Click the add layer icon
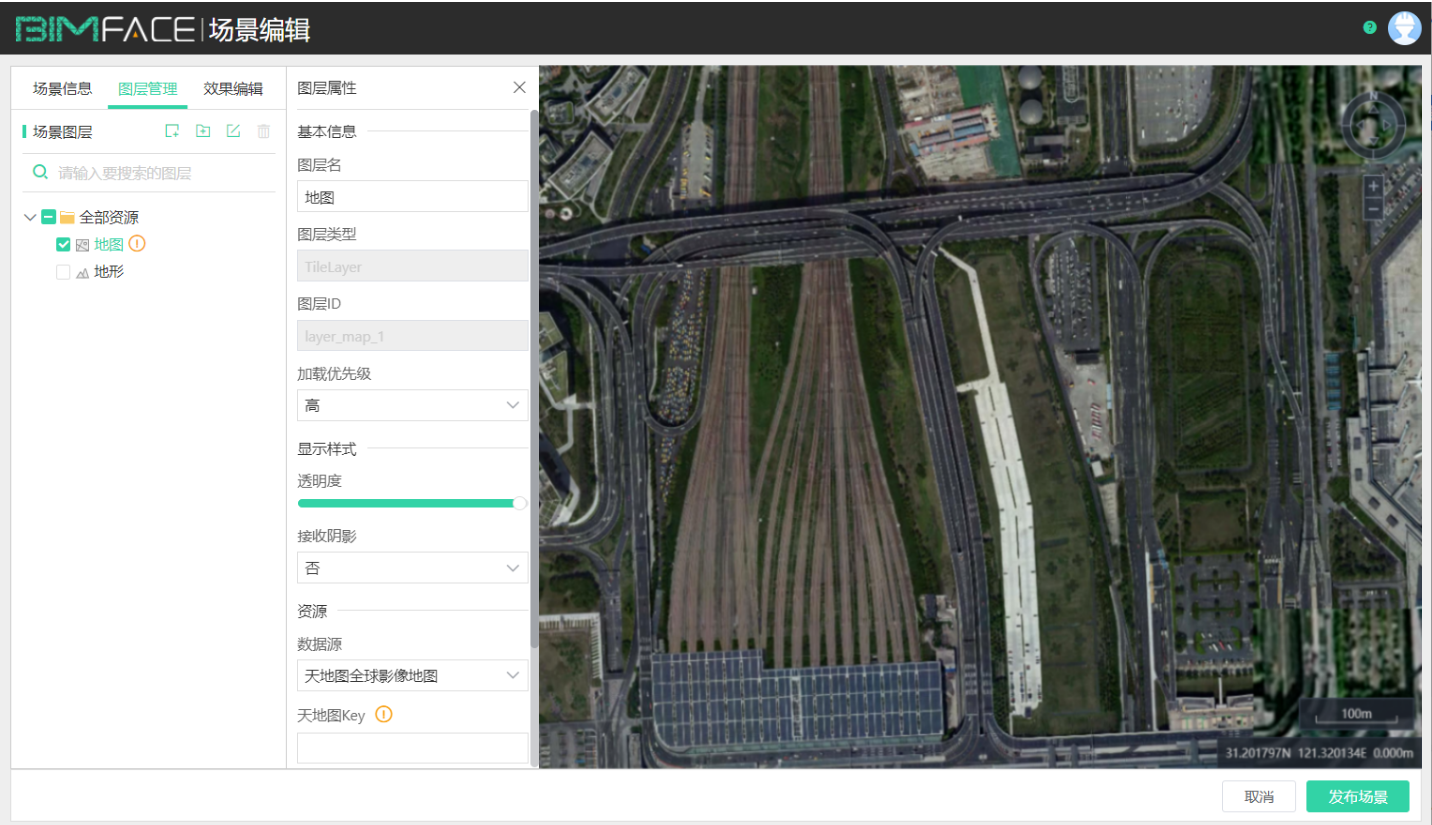1432x825 pixels. point(172,131)
